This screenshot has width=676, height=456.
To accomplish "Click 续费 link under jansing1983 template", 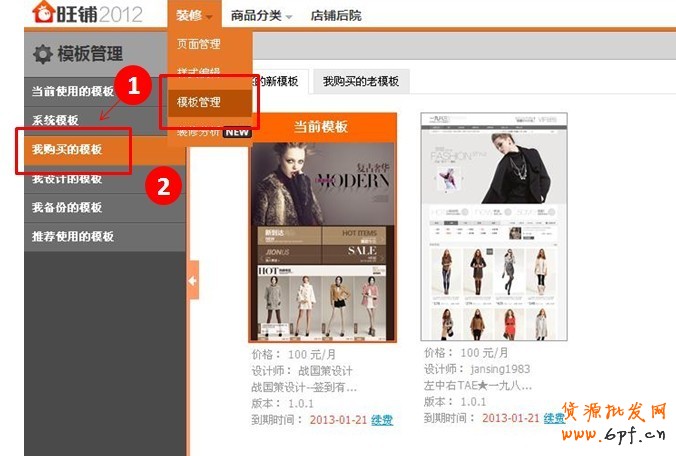I will tap(554, 418).
